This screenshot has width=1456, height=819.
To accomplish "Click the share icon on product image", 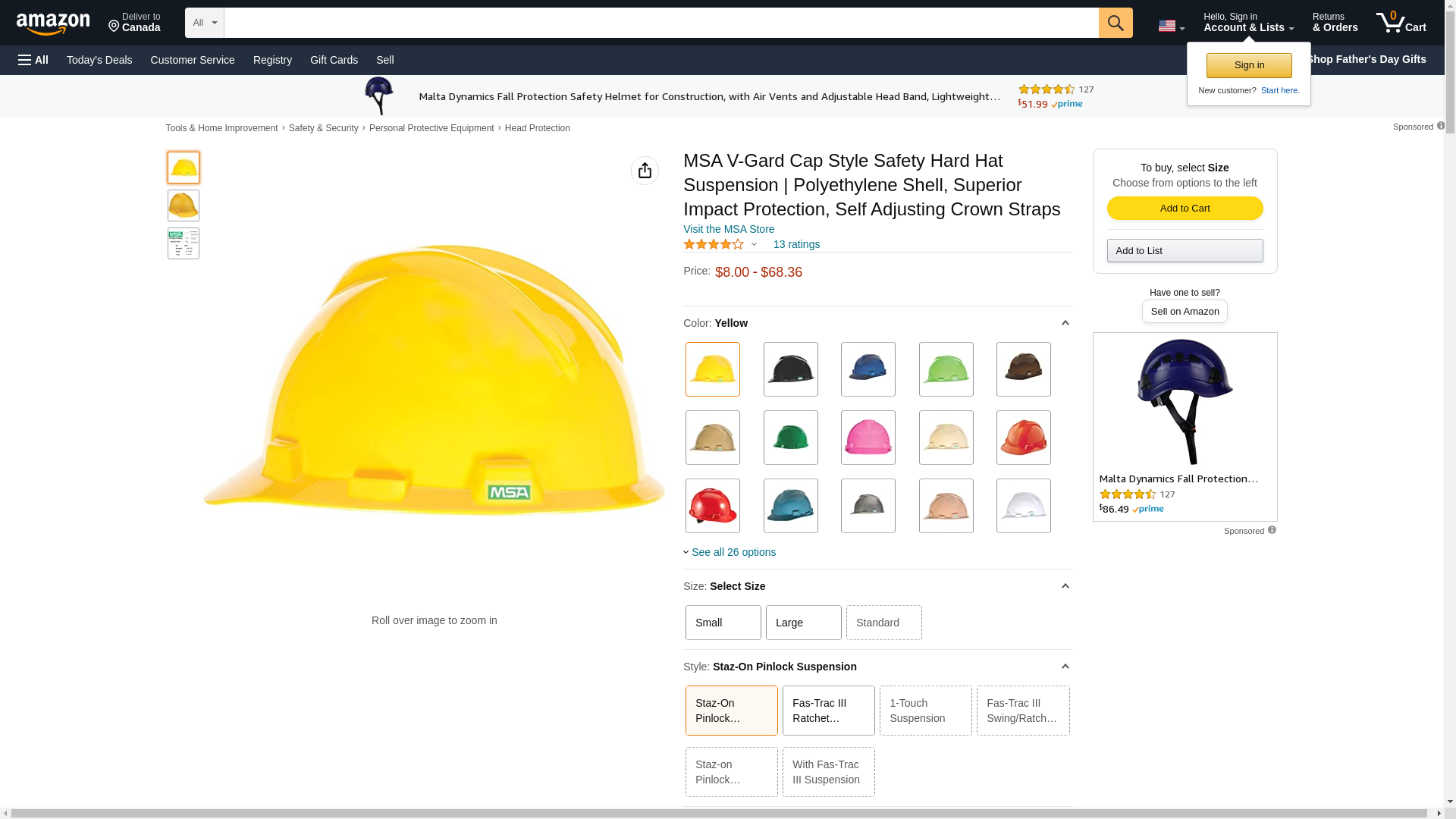I will [x=645, y=171].
